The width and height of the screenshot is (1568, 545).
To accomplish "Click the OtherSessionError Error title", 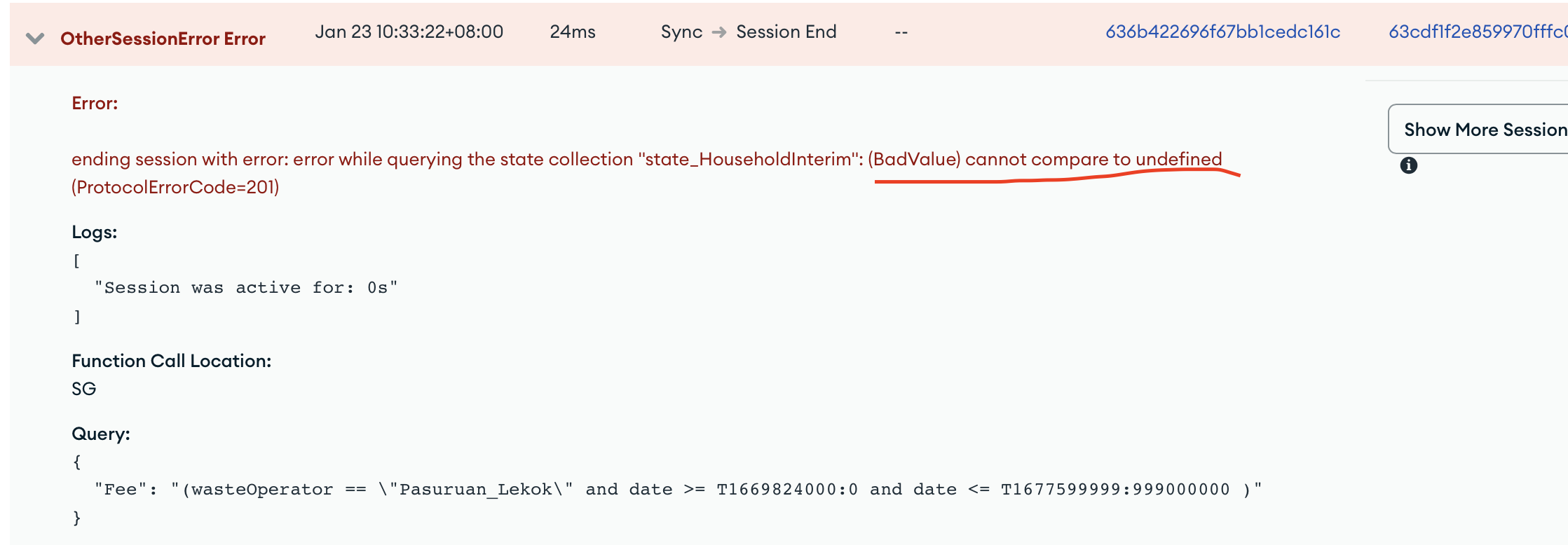I will (163, 39).
